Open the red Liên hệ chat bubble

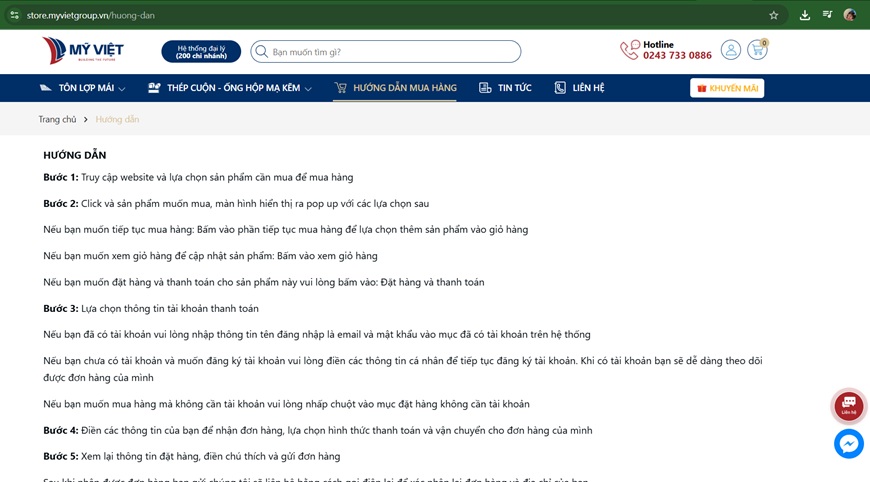click(x=849, y=405)
